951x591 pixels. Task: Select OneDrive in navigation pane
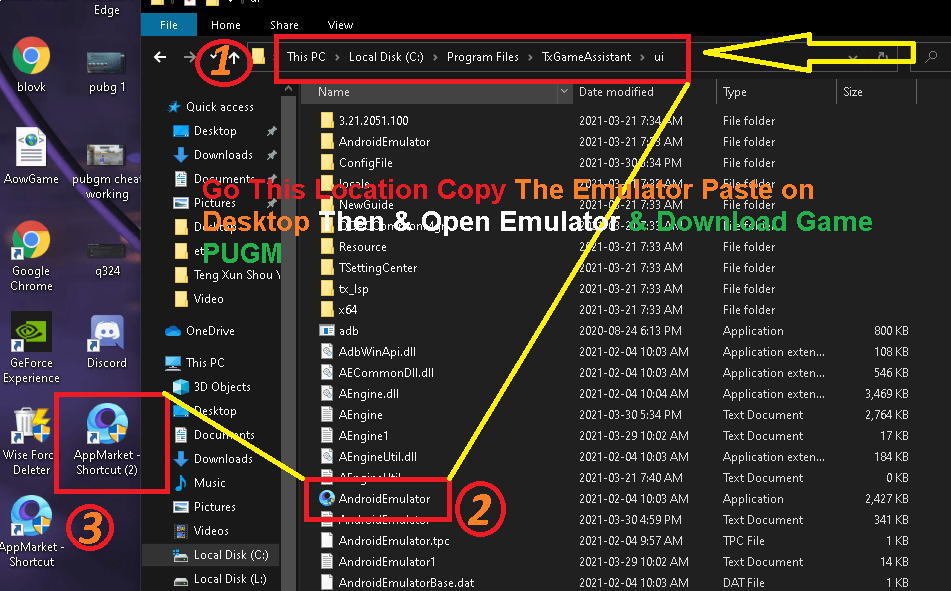200,331
